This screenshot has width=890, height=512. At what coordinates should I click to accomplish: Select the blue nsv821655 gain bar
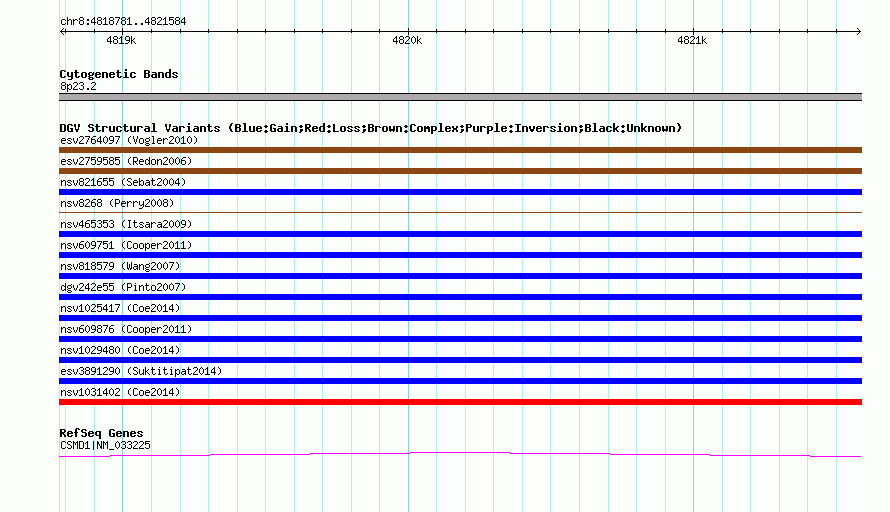point(460,192)
